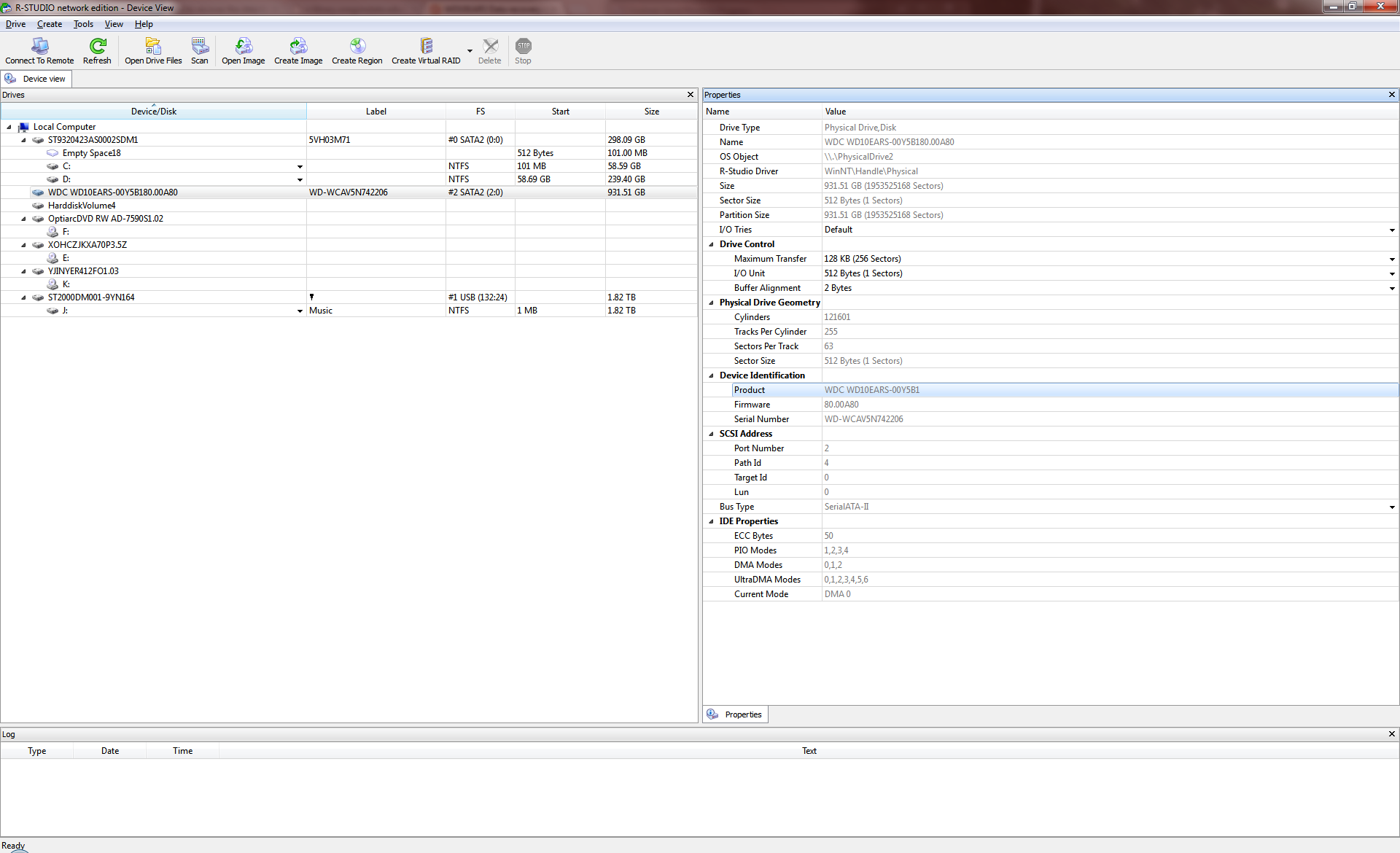Open the Tools menu
This screenshot has height=853, width=1400.
click(x=83, y=24)
